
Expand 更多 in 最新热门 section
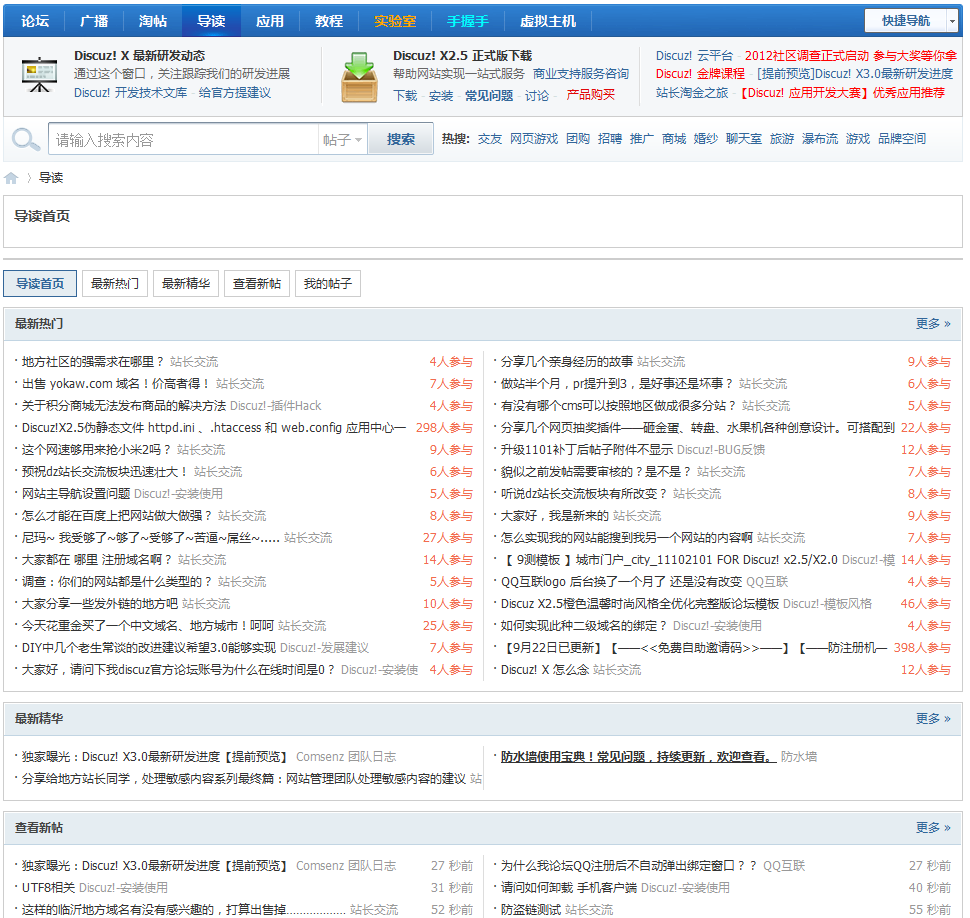[x=932, y=324]
